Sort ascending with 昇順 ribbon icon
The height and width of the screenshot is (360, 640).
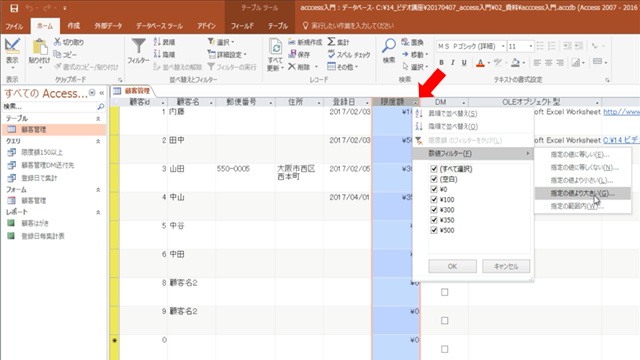pos(157,42)
